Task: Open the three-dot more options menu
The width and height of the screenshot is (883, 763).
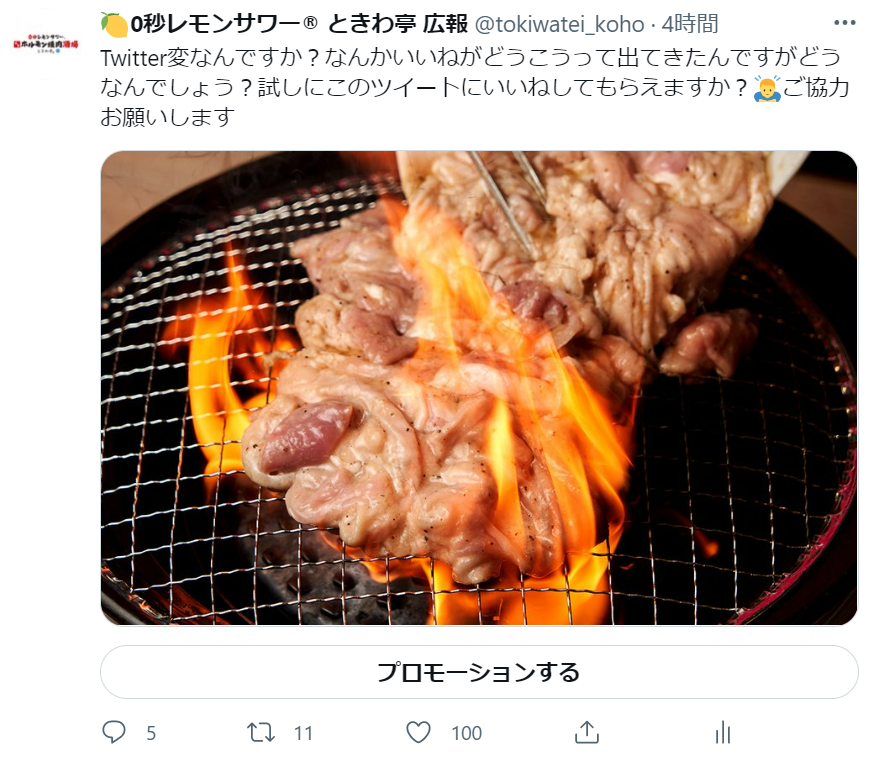Action: click(845, 23)
